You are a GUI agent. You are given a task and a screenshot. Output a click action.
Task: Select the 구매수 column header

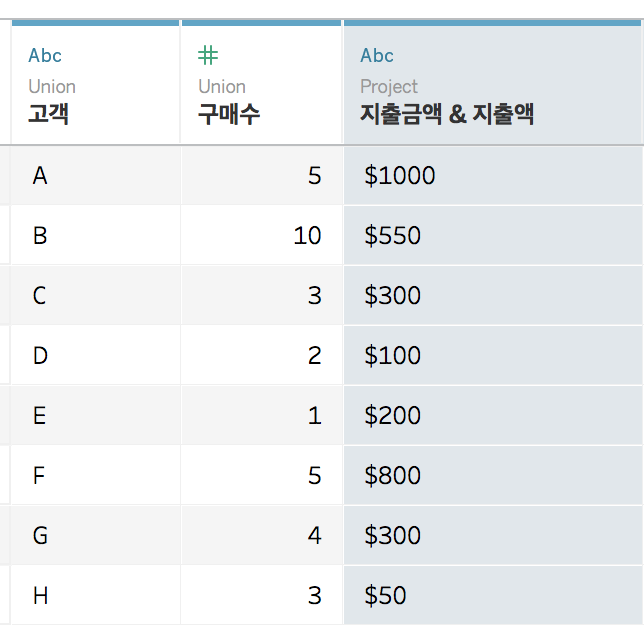coord(261,82)
